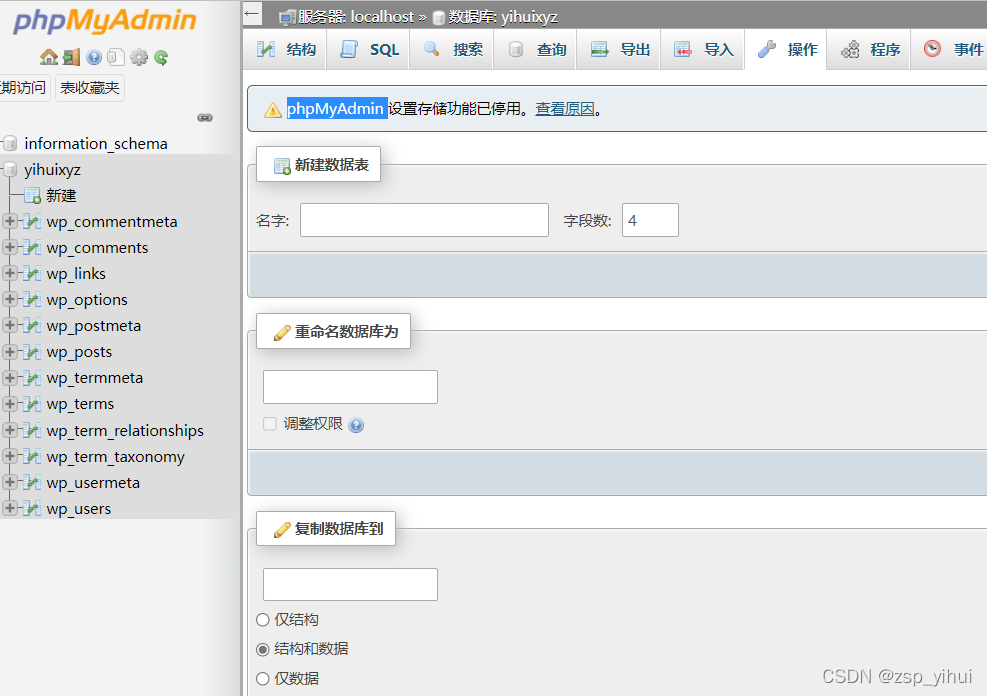Click the chain link icon in sidebar
The image size is (987, 696).
coord(205,118)
